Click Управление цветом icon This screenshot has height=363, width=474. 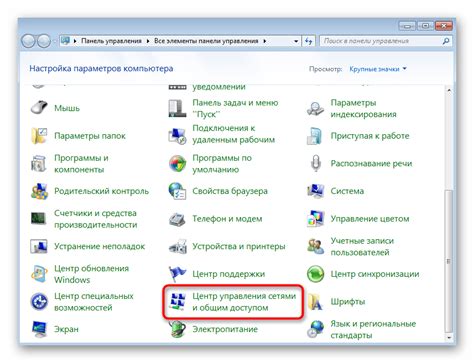click(315, 219)
